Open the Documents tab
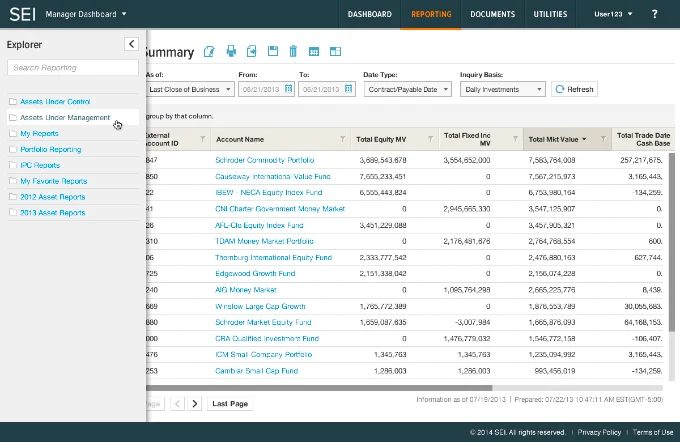The width and height of the screenshot is (680, 442). coord(493,14)
